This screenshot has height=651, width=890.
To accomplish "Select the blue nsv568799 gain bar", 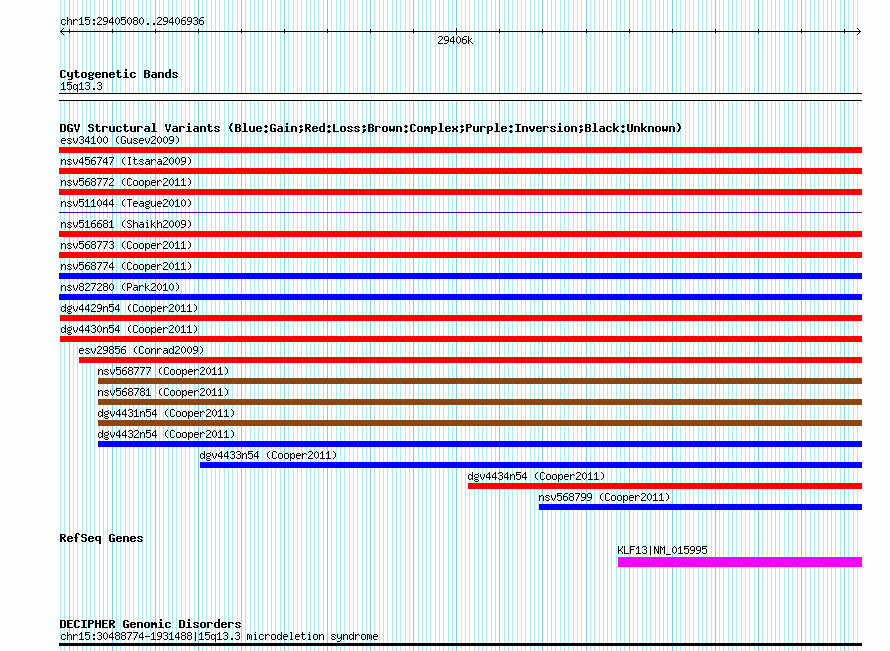I will (x=700, y=507).
